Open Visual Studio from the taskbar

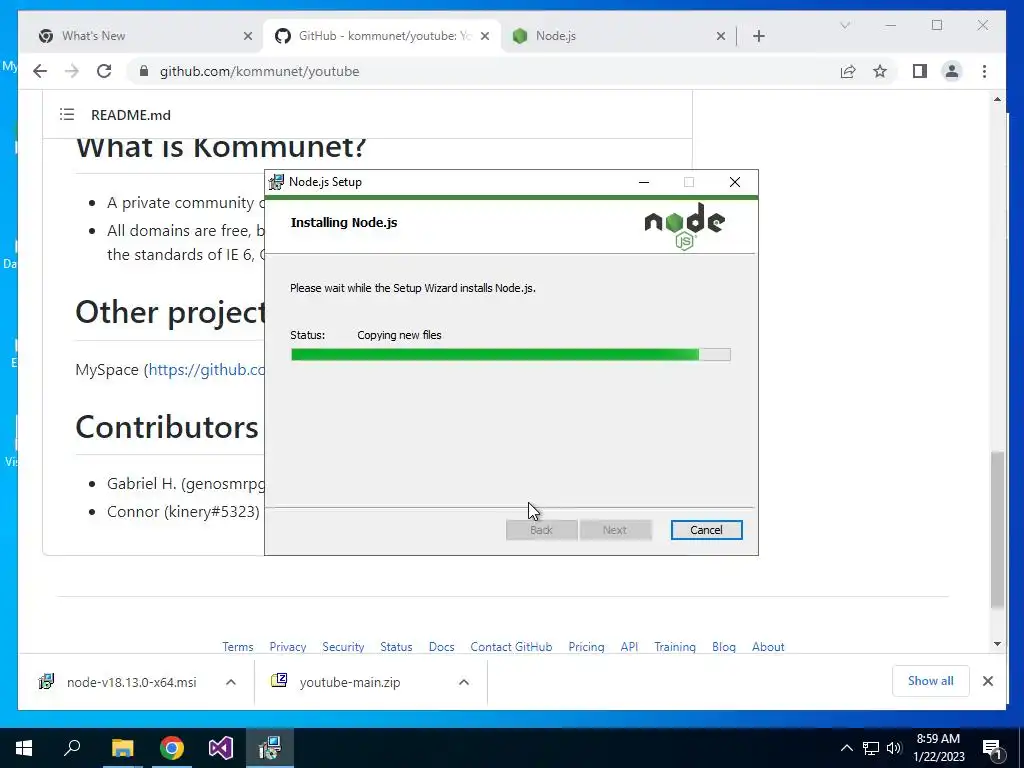tap(221, 748)
